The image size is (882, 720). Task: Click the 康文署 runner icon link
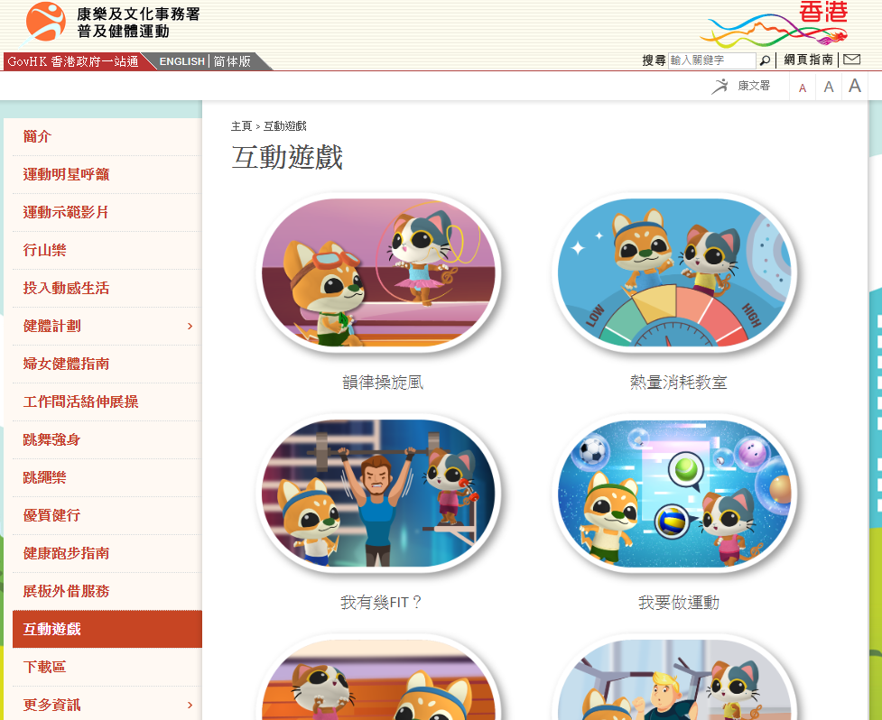(x=741, y=86)
